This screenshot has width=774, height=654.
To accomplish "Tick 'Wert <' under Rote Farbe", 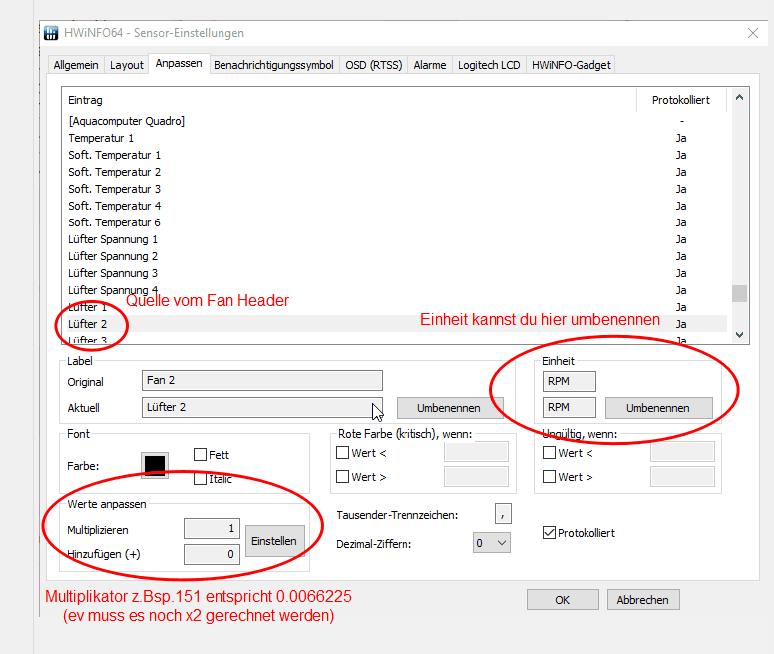I will pyautogui.click(x=343, y=453).
